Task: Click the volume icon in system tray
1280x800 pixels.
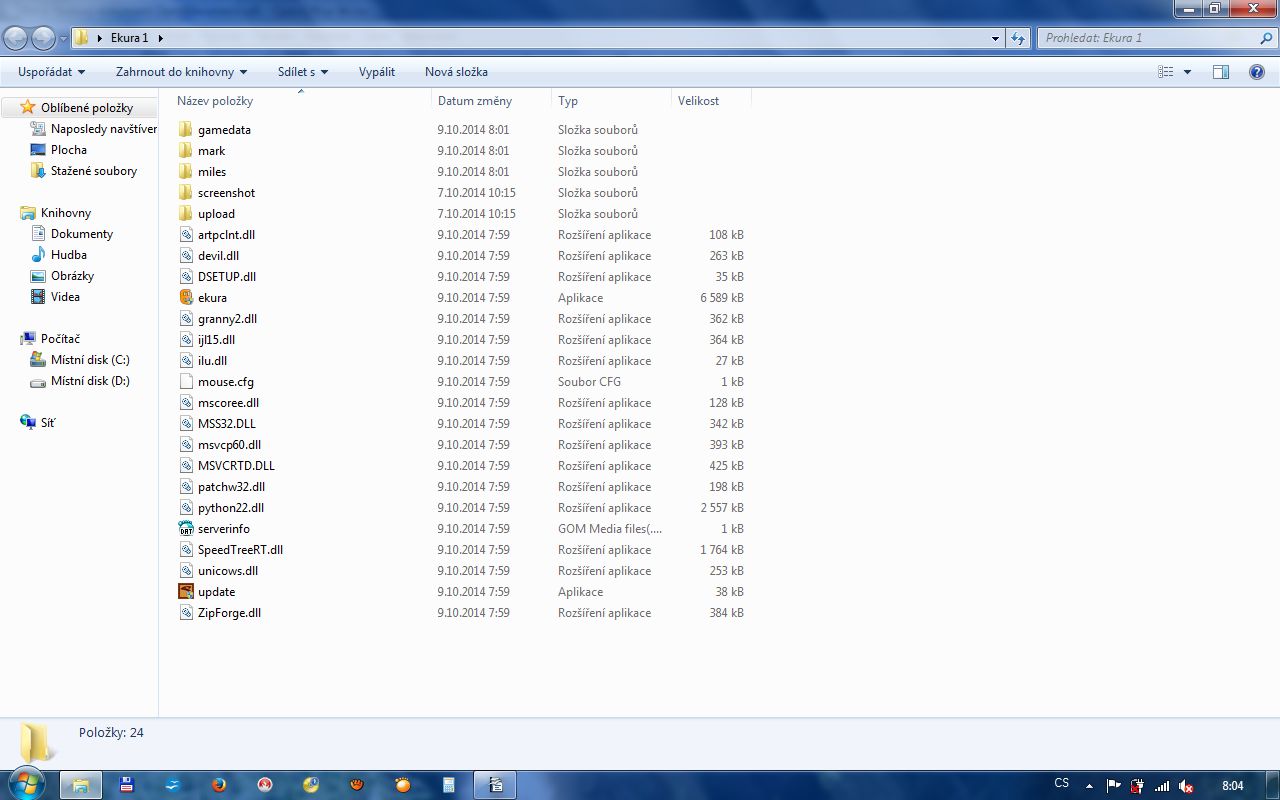Action: [x=1186, y=785]
